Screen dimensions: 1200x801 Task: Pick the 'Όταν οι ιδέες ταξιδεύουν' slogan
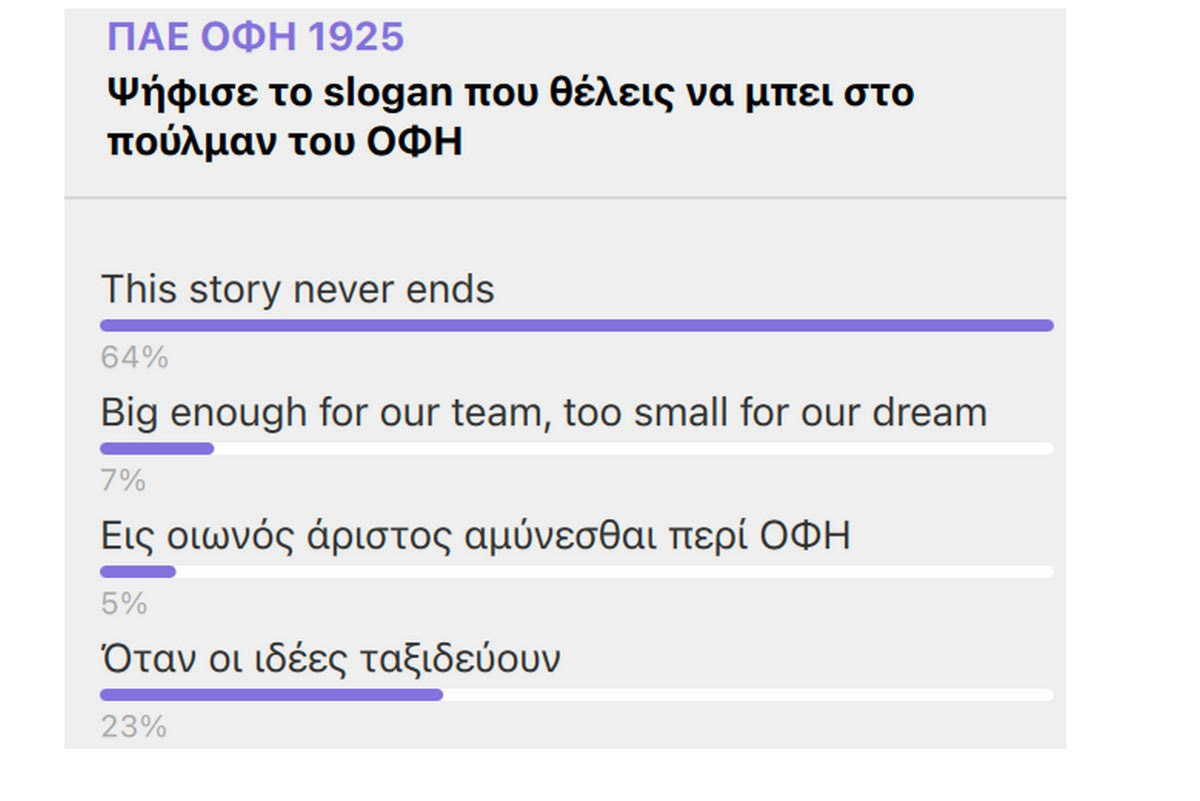330,659
